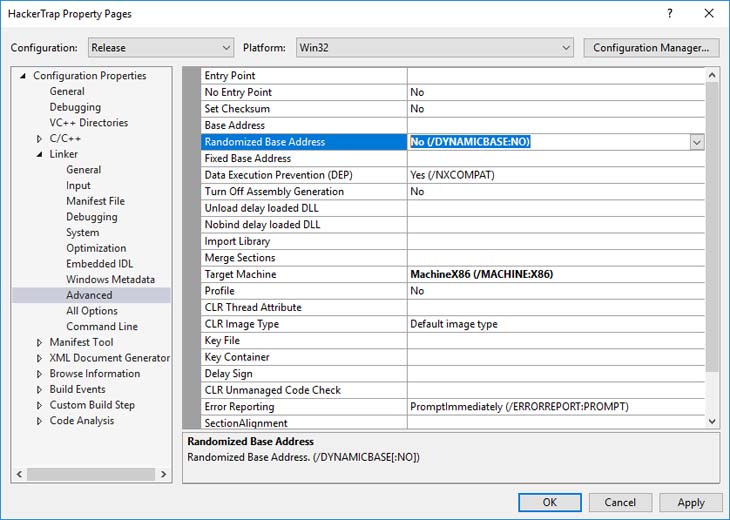Open the Configuration dropdown showing Release
The height and width of the screenshot is (520, 730).
[x=161, y=47]
